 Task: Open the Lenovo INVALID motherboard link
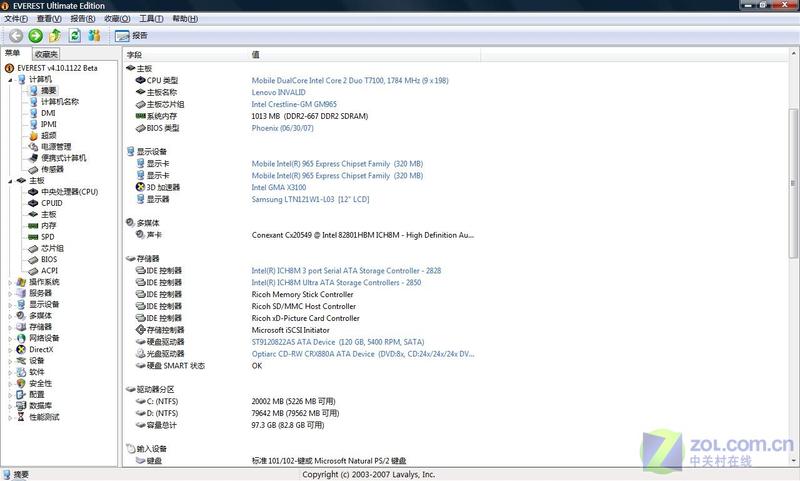click(x=279, y=92)
